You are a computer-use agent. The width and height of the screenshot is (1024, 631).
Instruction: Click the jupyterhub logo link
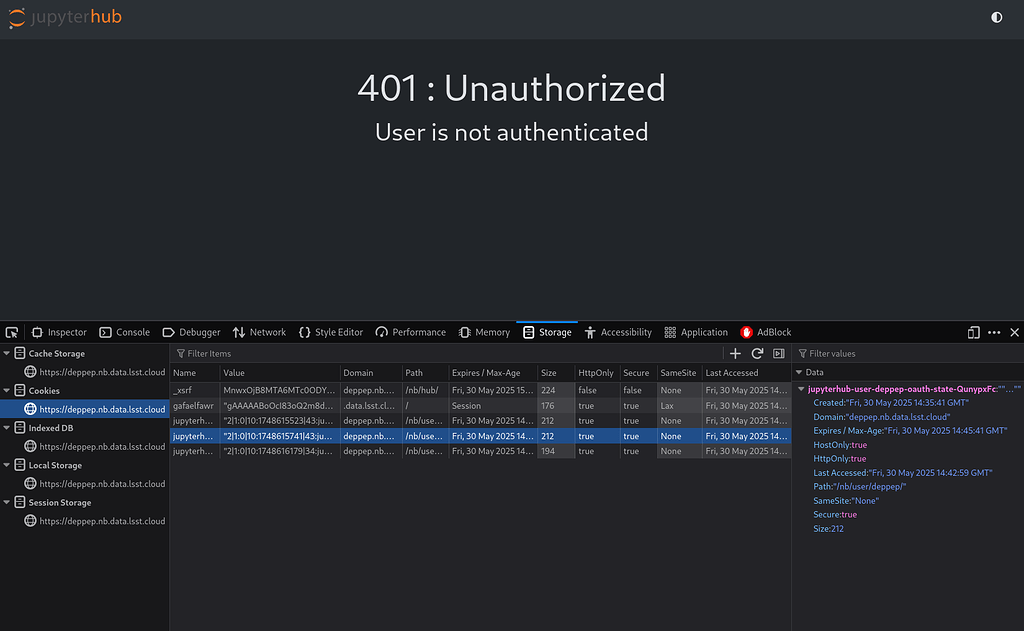[63, 17]
